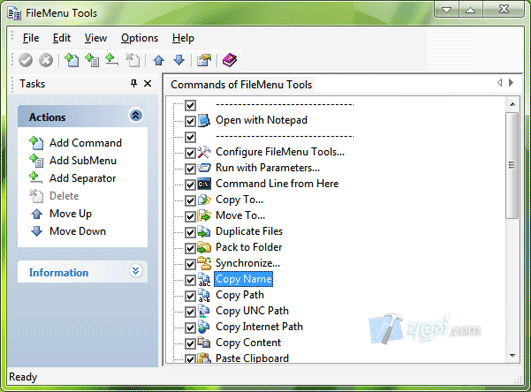Click the green Apply checkmark toolbar icon

pyautogui.click(x=26, y=61)
